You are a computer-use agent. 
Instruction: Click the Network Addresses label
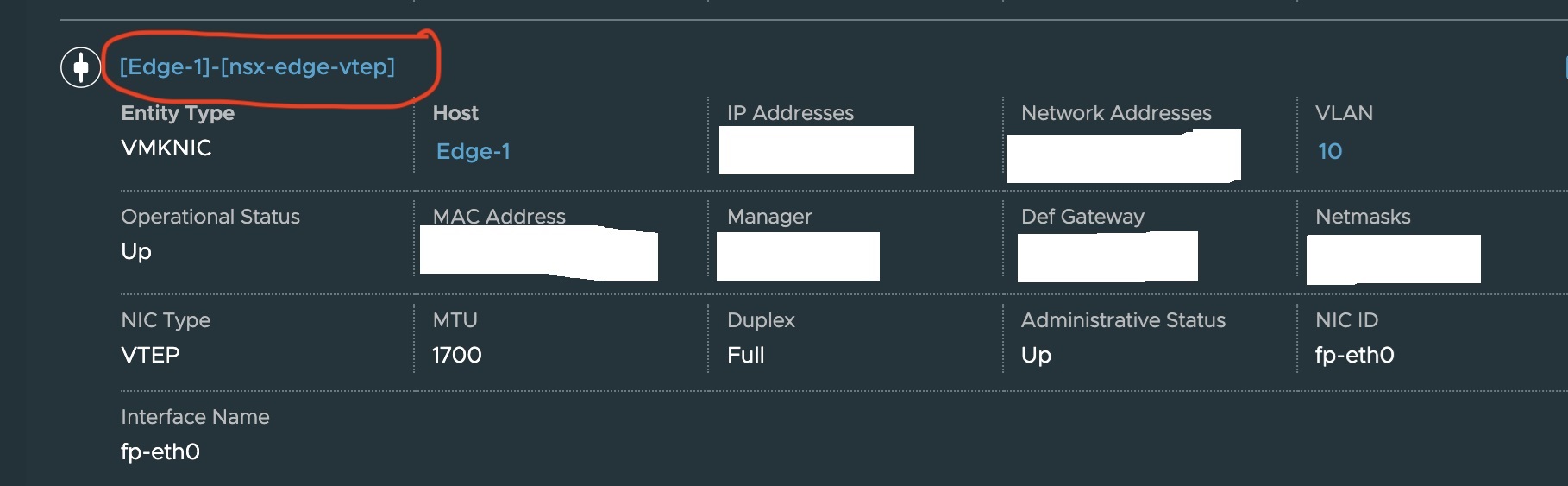[1116, 113]
